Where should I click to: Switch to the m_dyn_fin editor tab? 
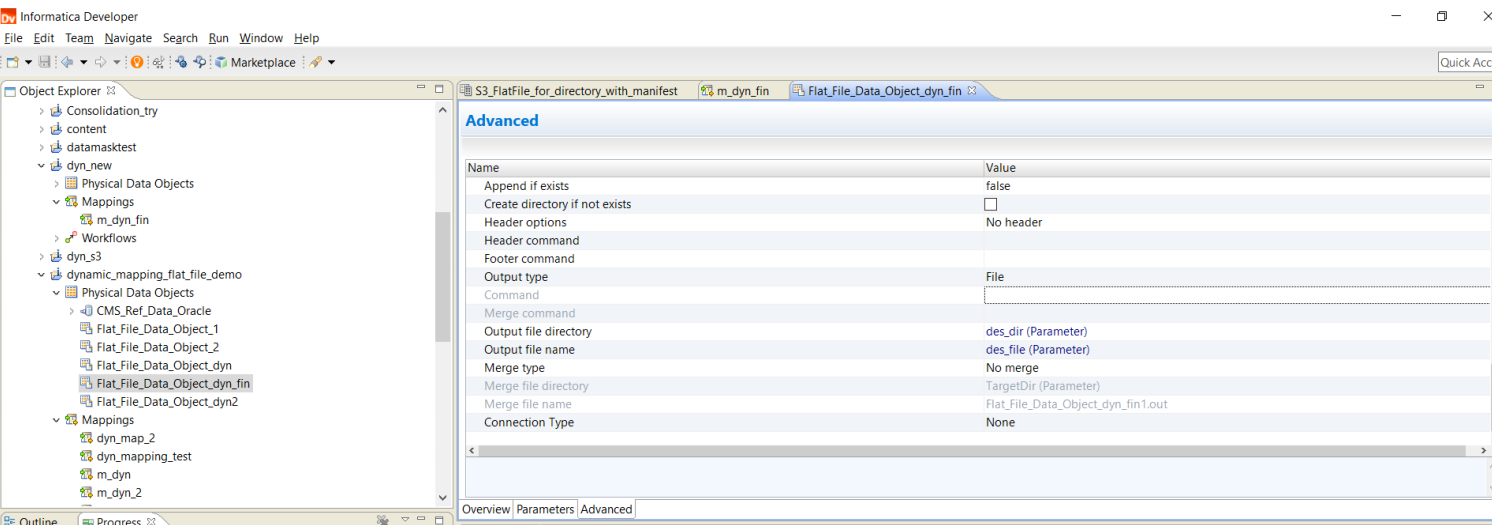click(x=734, y=91)
